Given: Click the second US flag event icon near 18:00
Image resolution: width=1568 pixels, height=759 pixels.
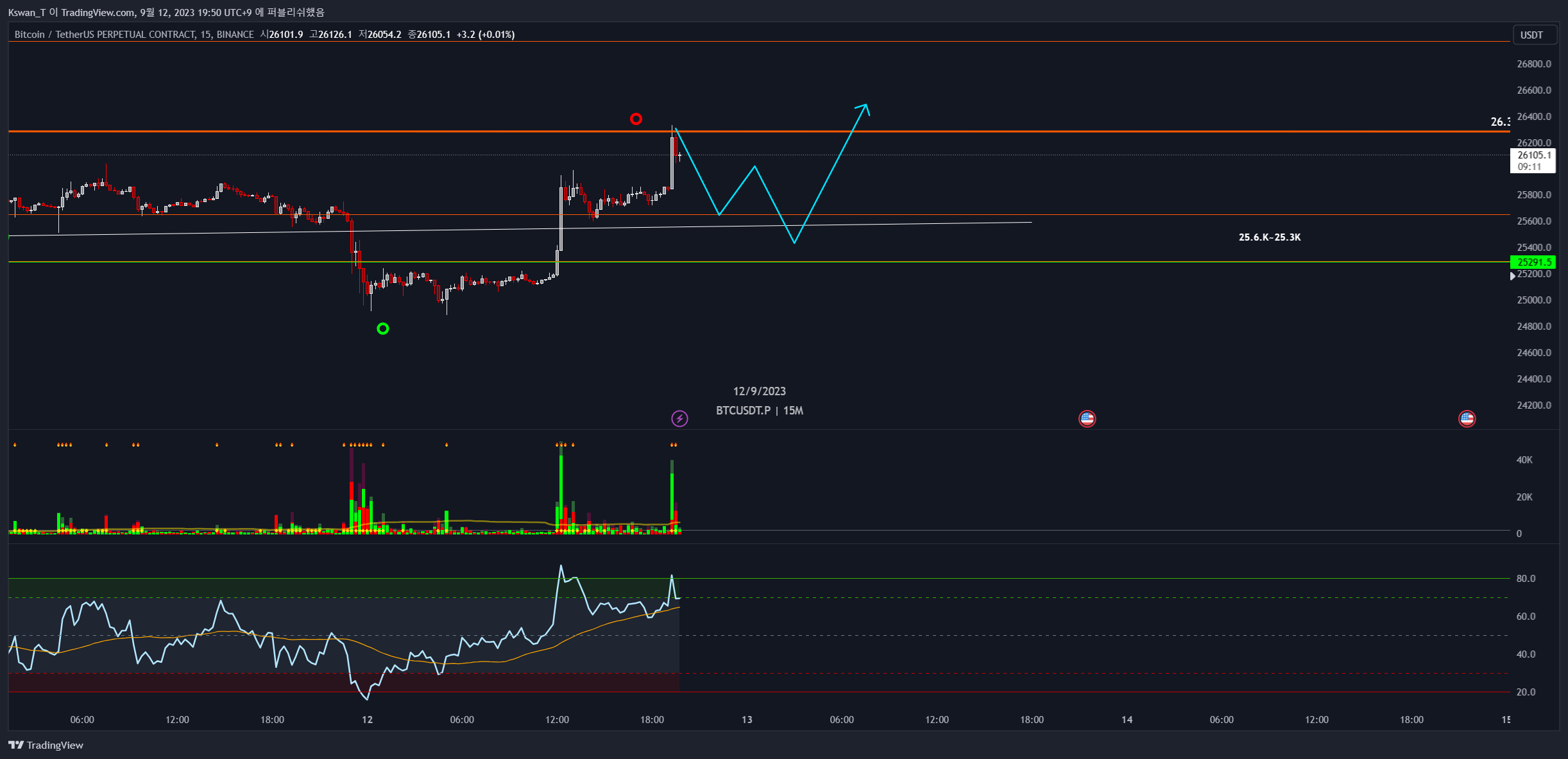Looking at the screenshot, I should (1467, 419).
